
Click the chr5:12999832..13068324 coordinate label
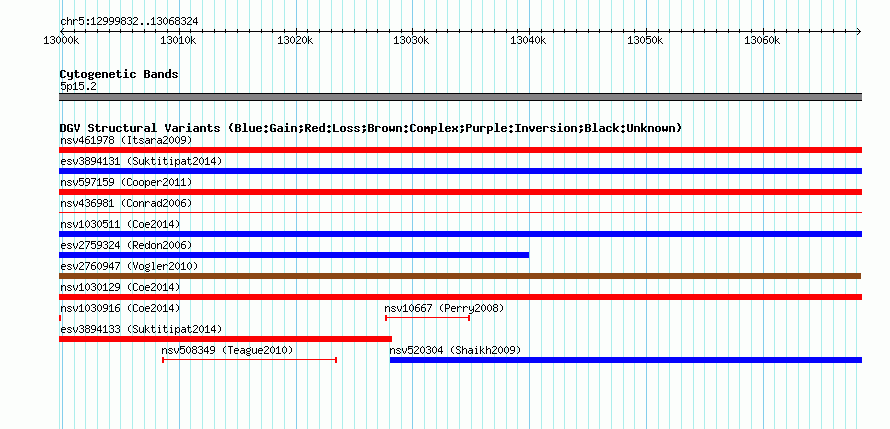click(x=129, y=22)
